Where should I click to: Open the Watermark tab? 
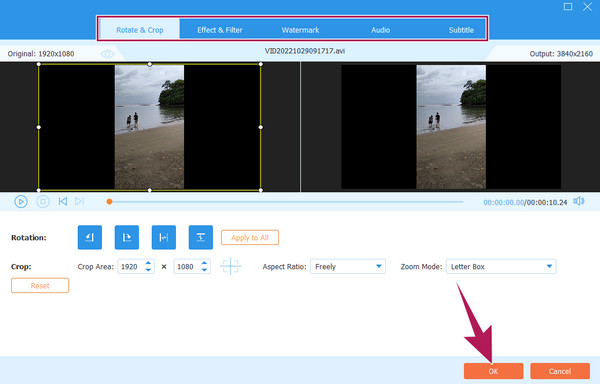click(300, 30)
